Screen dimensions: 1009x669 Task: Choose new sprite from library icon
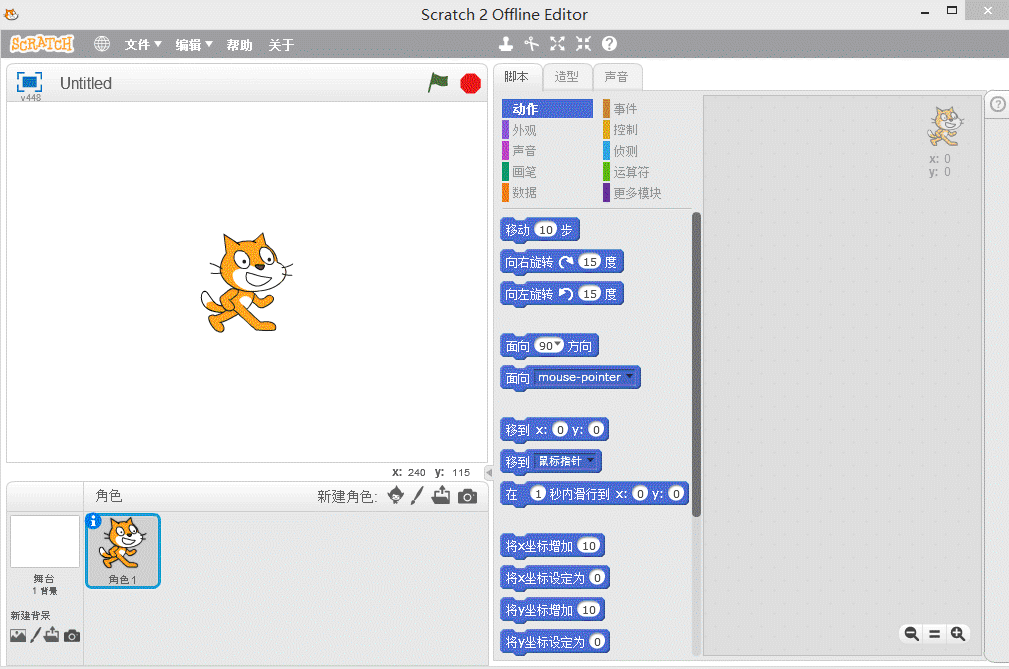coord(396,495)
